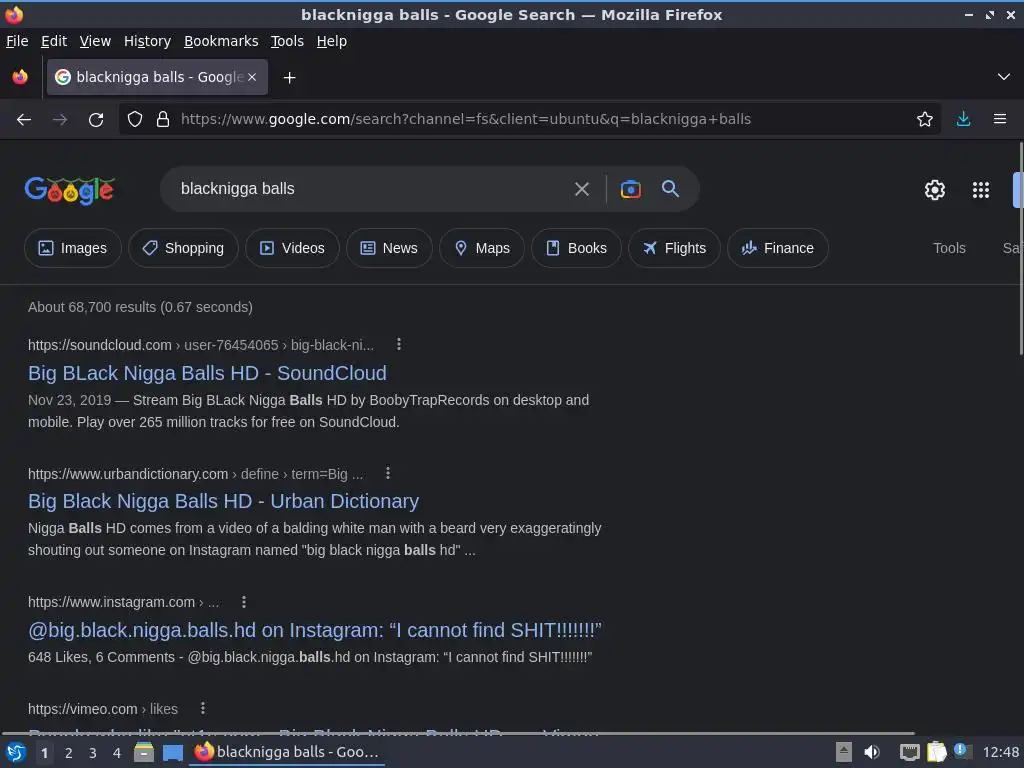The height and width of the screenshot is (768, 1024).
Task: Switch to Videos results
Action: coord(293,248)
